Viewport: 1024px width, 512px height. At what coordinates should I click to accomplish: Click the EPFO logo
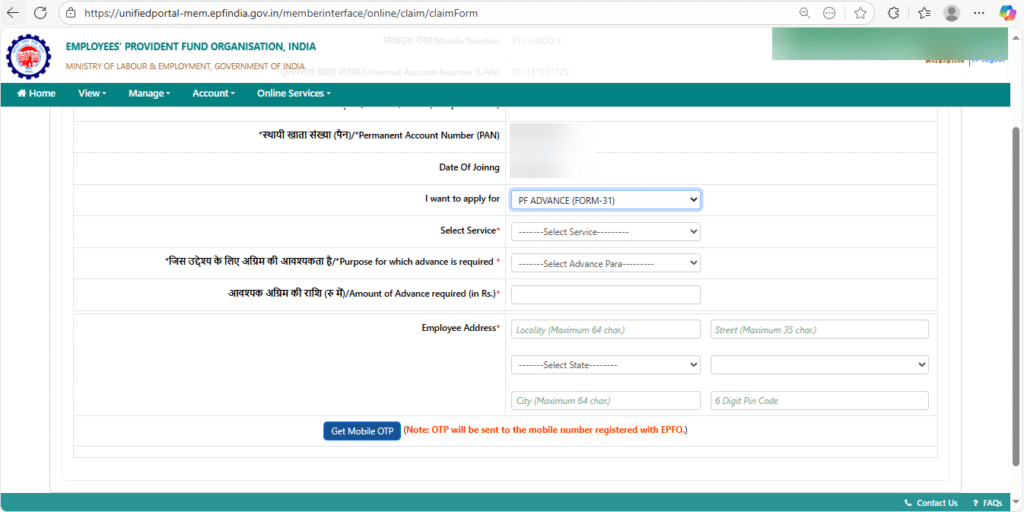pos(28,57)
